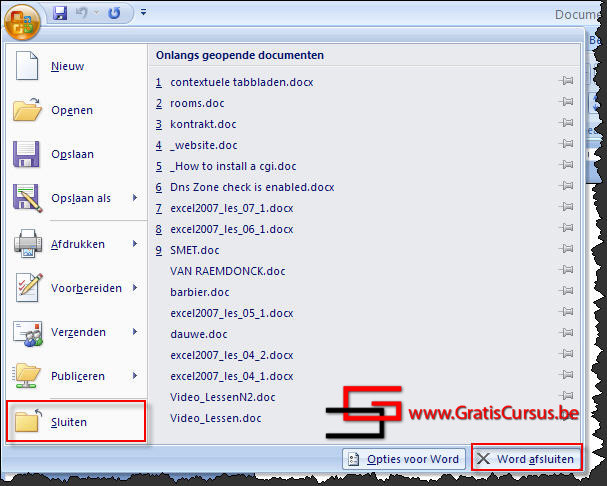Click the open folder icon beside Openen
Viewport: 607px width, 486px height.
coord(27,110)
